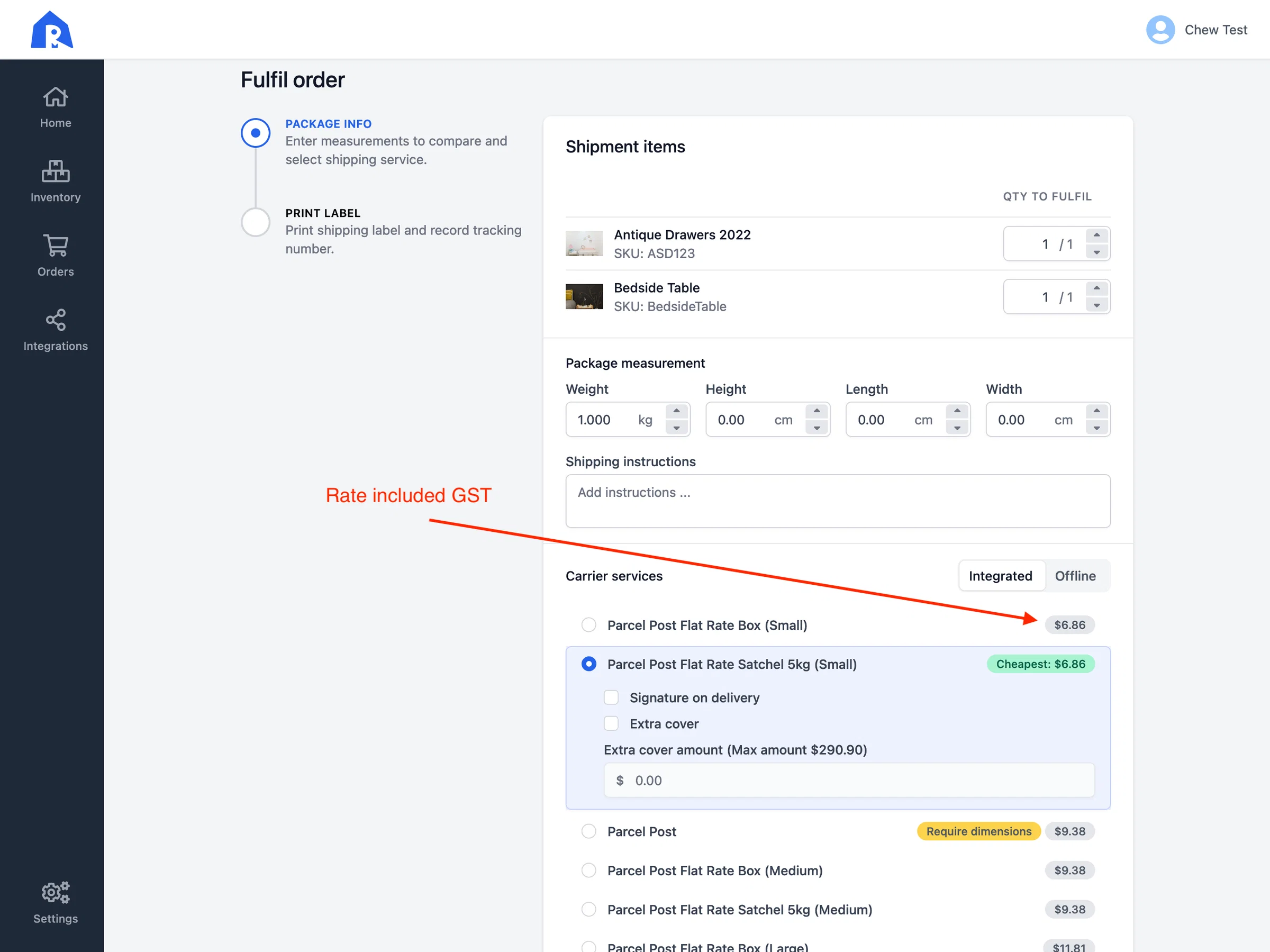Decrease Length with the down arrow
This screenshot has height=952, width=1270.
957,428
